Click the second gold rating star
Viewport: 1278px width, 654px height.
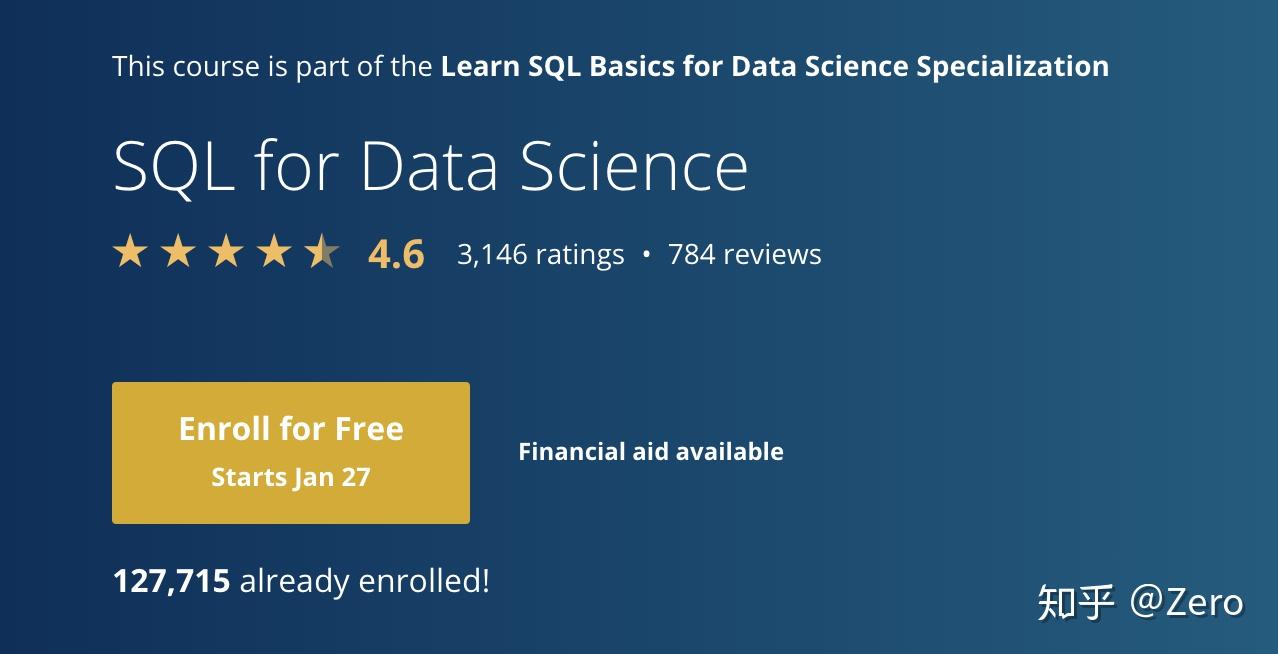click(x=178, y=252)
